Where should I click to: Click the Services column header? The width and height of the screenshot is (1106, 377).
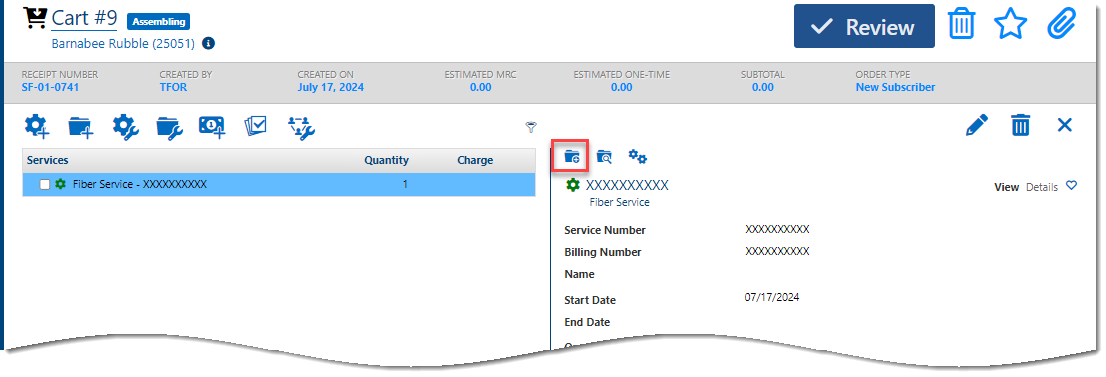tap(47, 160)
